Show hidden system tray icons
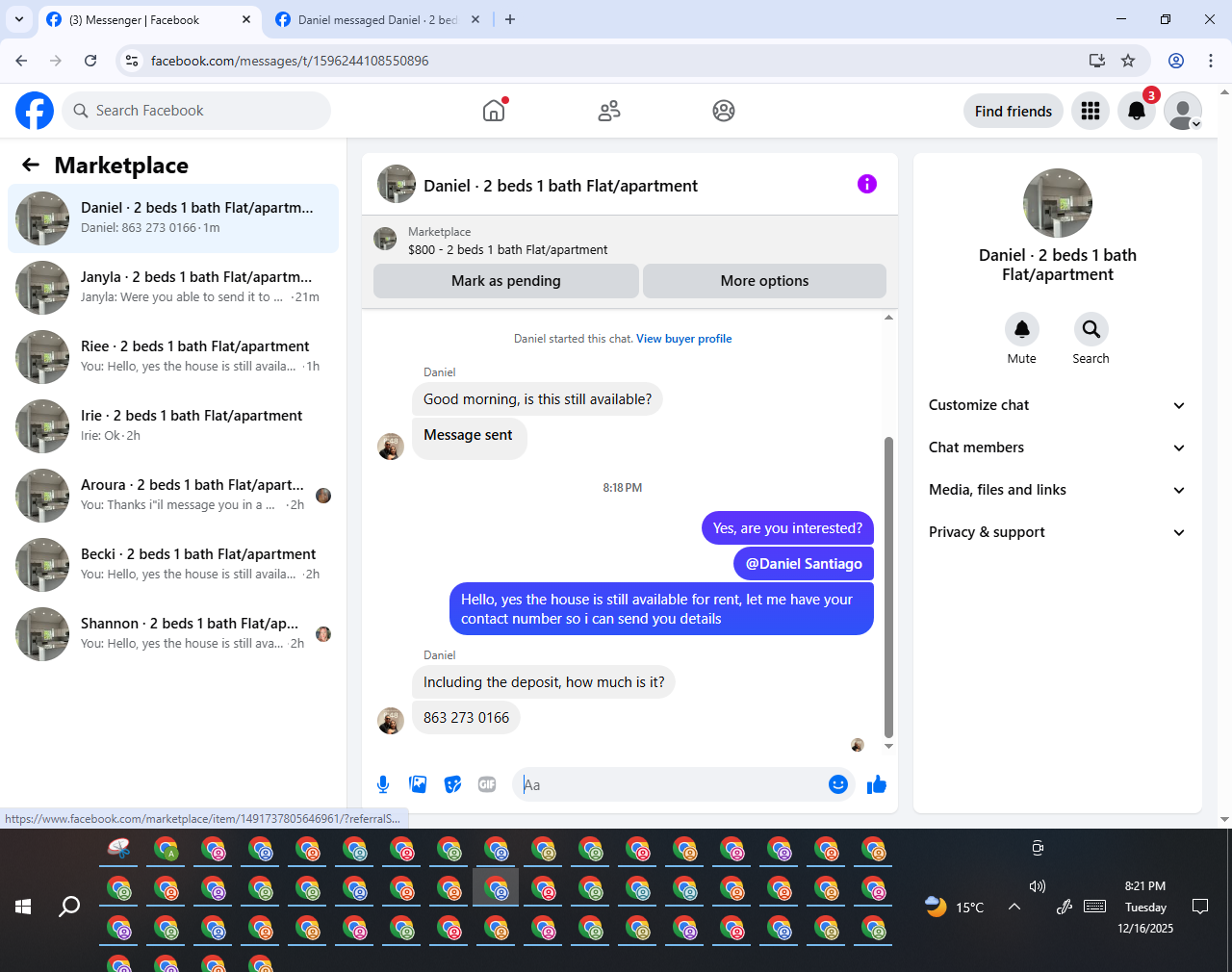1232x972 pixels. click(1014, 907)
